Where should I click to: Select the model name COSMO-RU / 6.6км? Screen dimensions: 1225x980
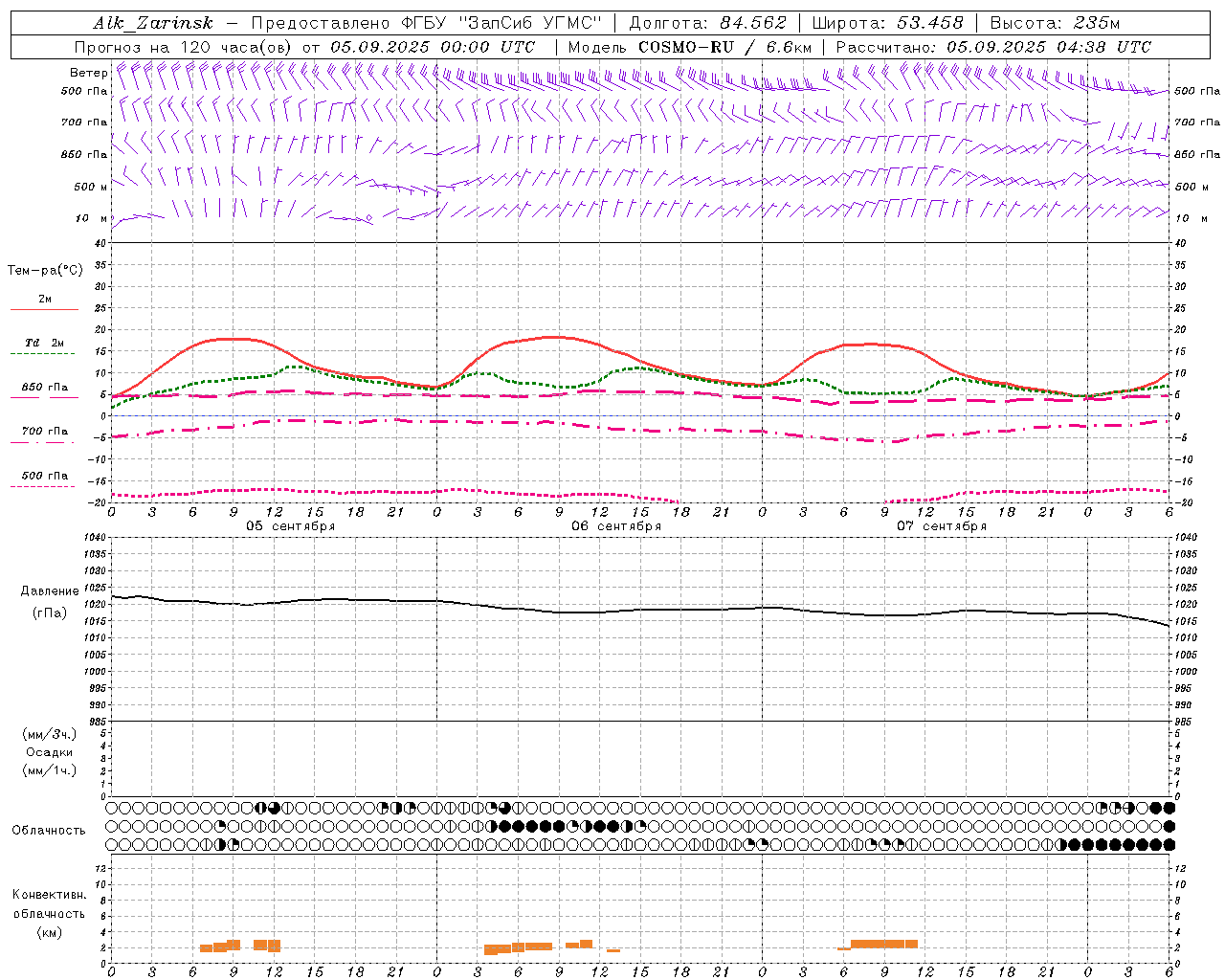pos(724,47)
